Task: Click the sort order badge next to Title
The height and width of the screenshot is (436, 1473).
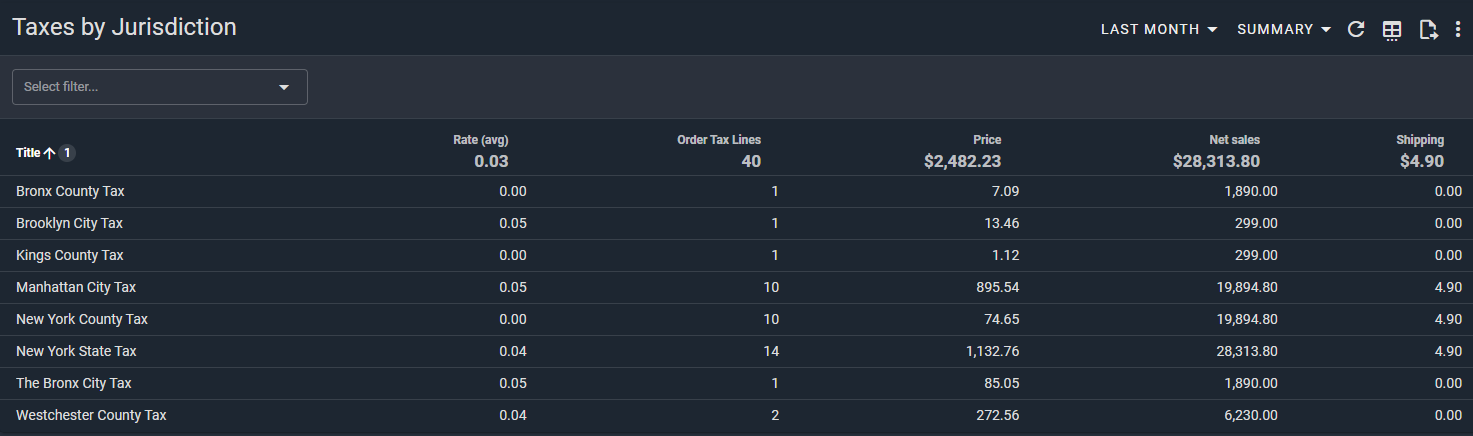Action: (66, 153)
